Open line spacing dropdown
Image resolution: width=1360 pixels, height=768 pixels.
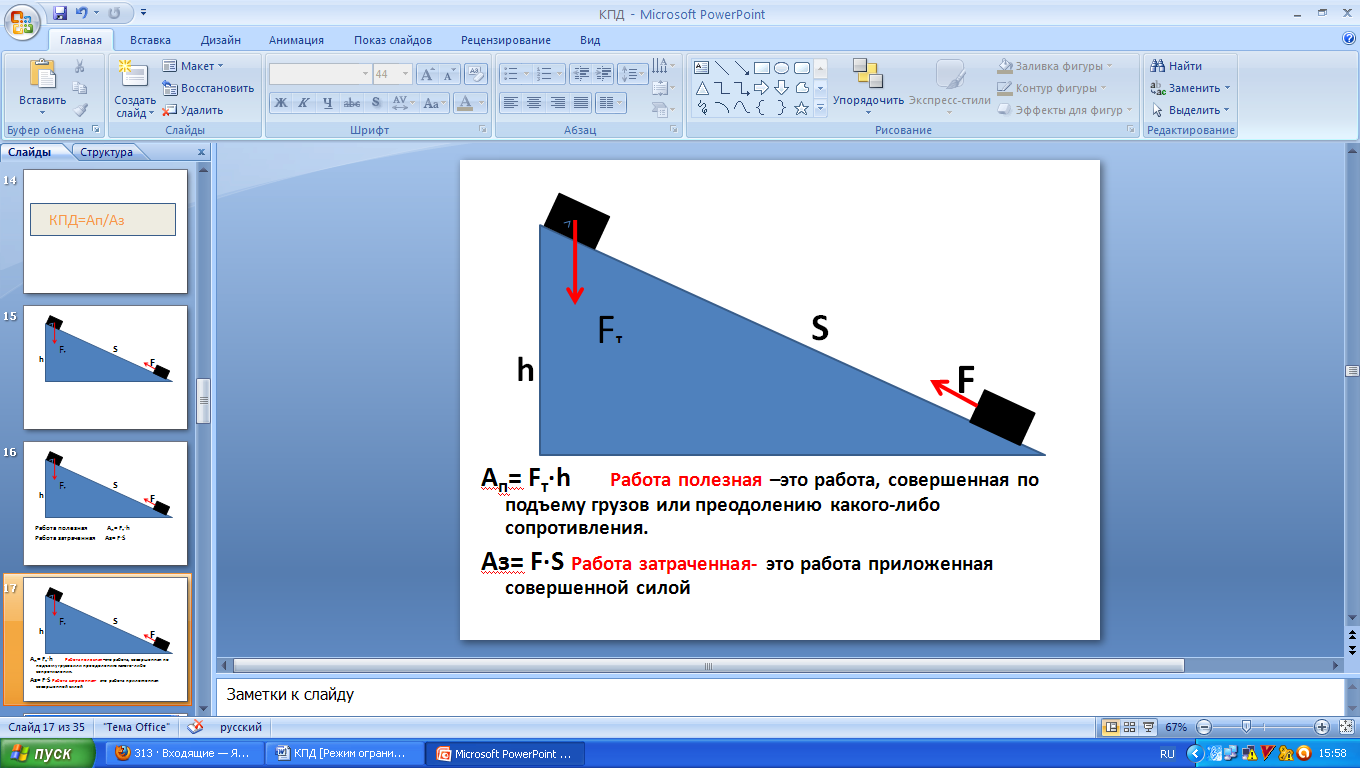pyautogui.click(x=633, y=74)
